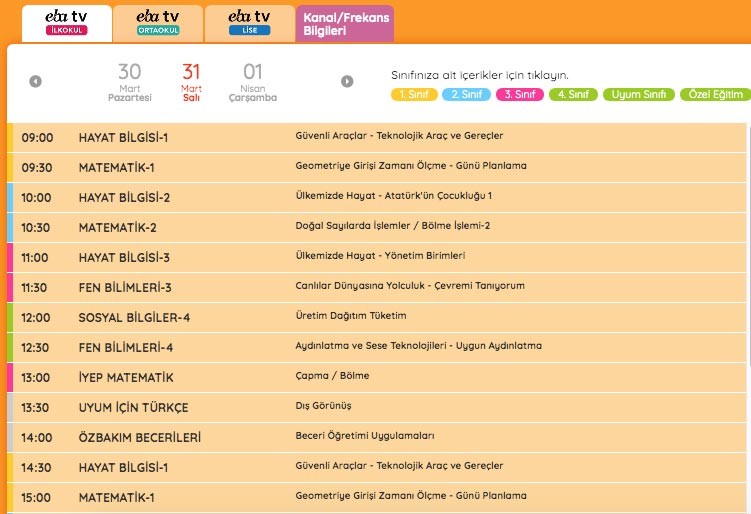
Task: Switch to the EBA TV Lise tab
Action: [x=249, y=23]
